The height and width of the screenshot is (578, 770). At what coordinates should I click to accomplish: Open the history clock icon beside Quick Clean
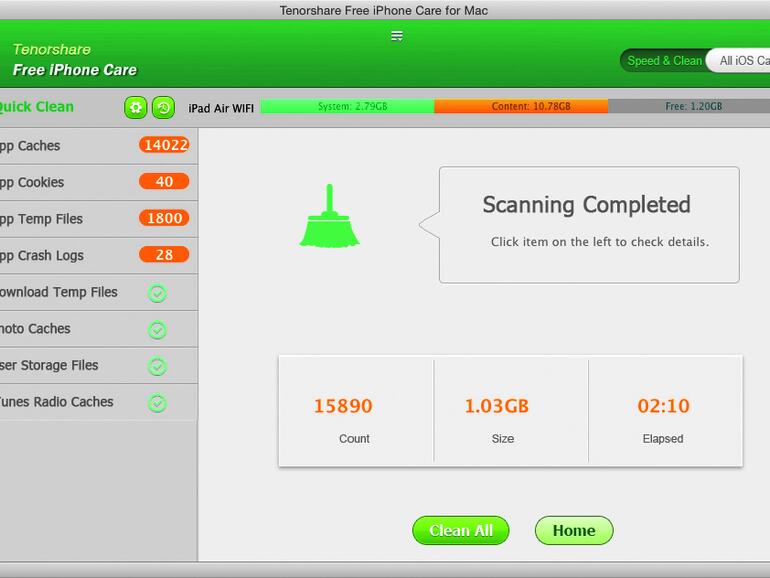click(x=164, y=108)
